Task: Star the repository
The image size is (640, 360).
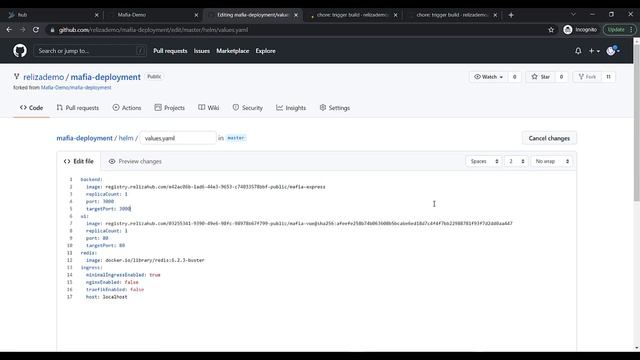Action: 541,77
